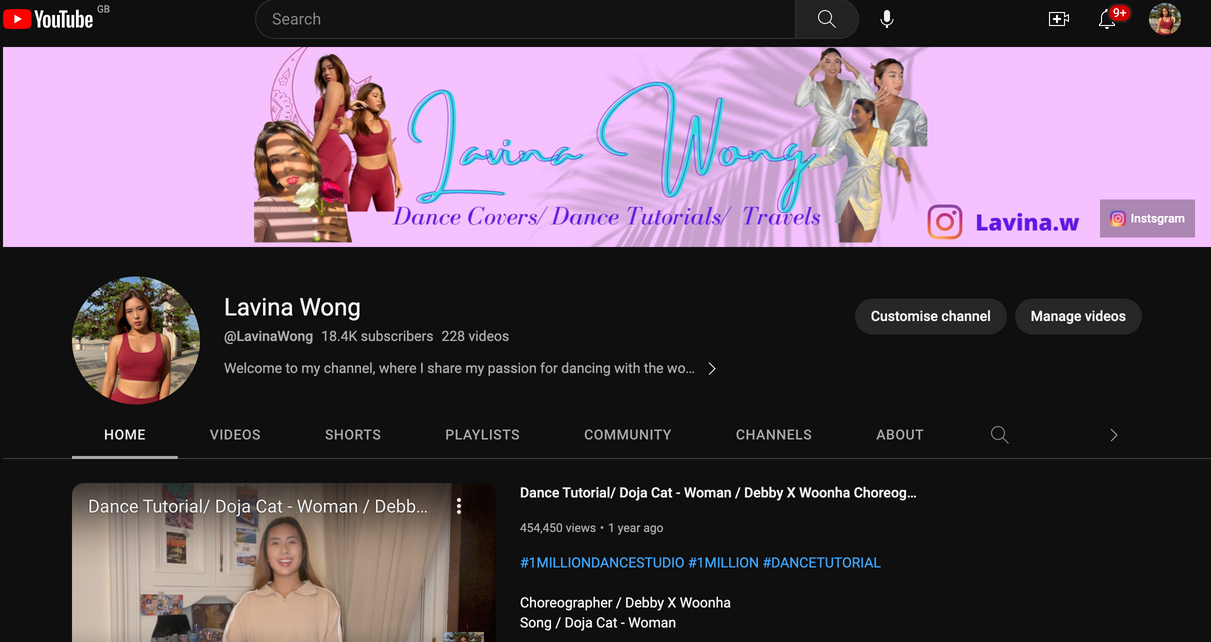Open the notifications bell
Screen dimensions: 1211x642
1107,19
